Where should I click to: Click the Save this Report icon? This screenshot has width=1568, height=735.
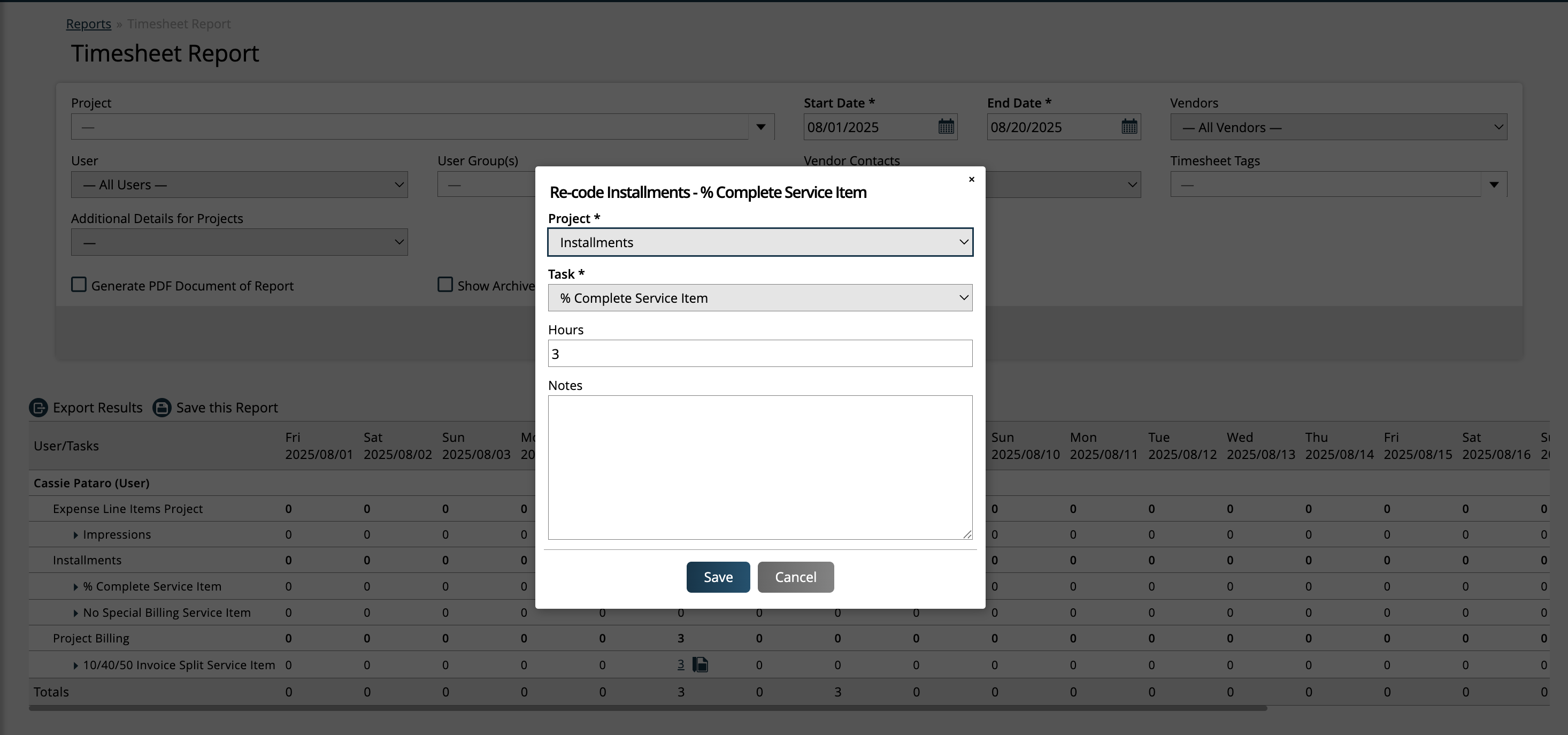[x=162, y=408]
